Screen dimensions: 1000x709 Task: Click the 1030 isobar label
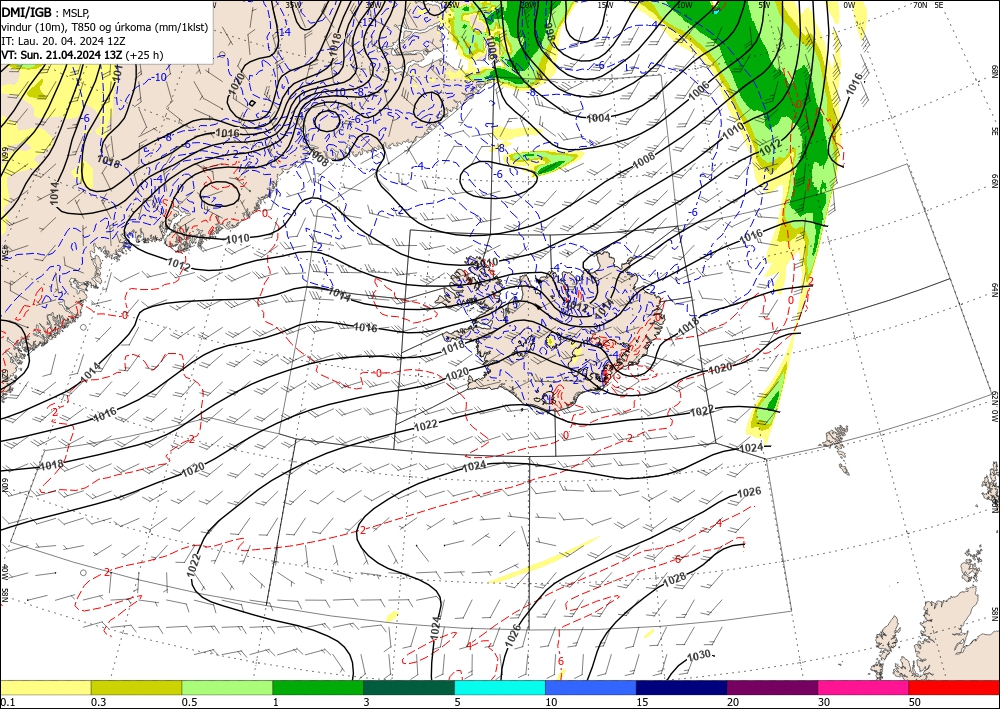pyautogui.click(x=699, y=656)
